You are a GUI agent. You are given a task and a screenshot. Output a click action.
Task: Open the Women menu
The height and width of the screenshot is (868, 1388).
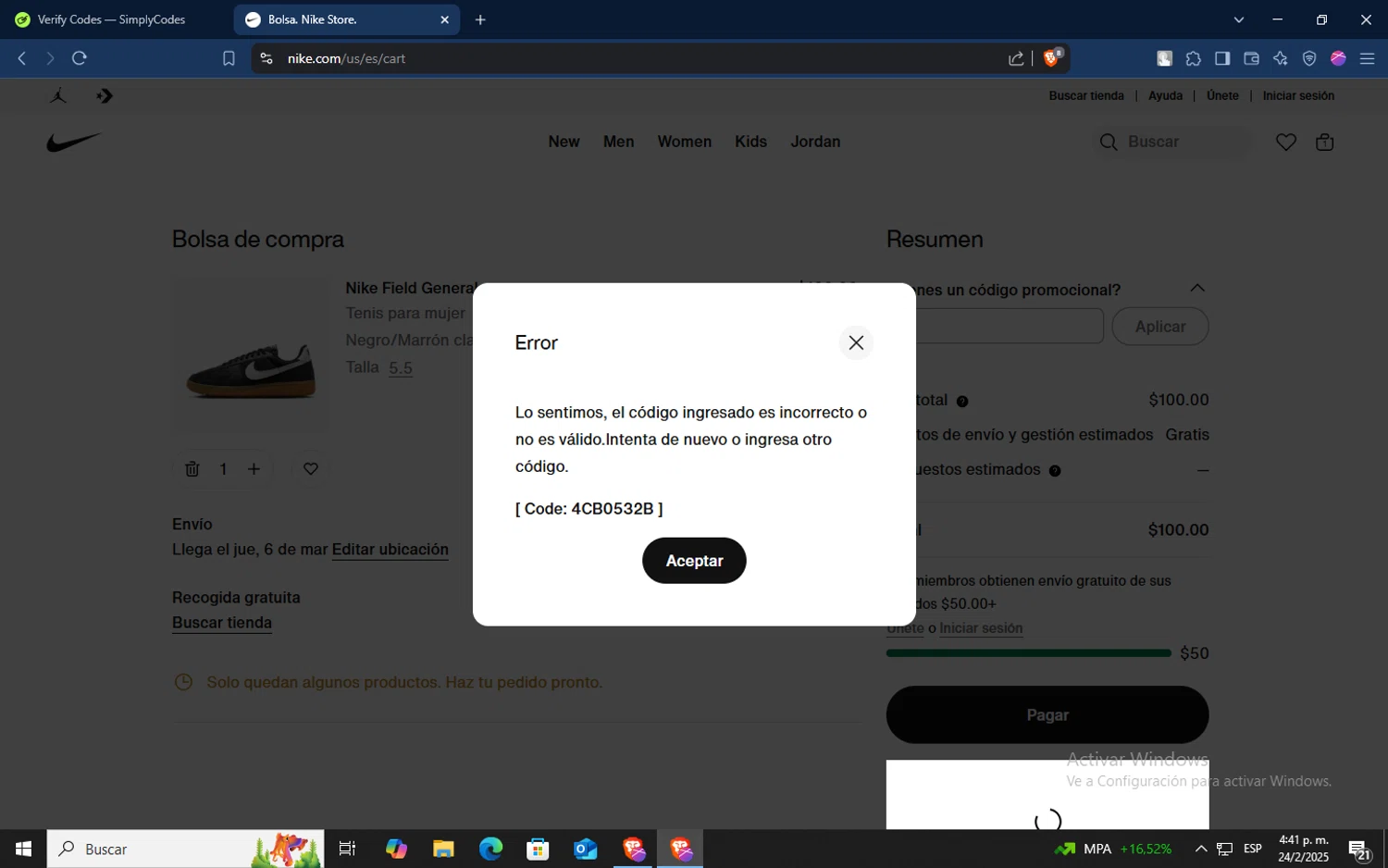click(x=684, y=142)
